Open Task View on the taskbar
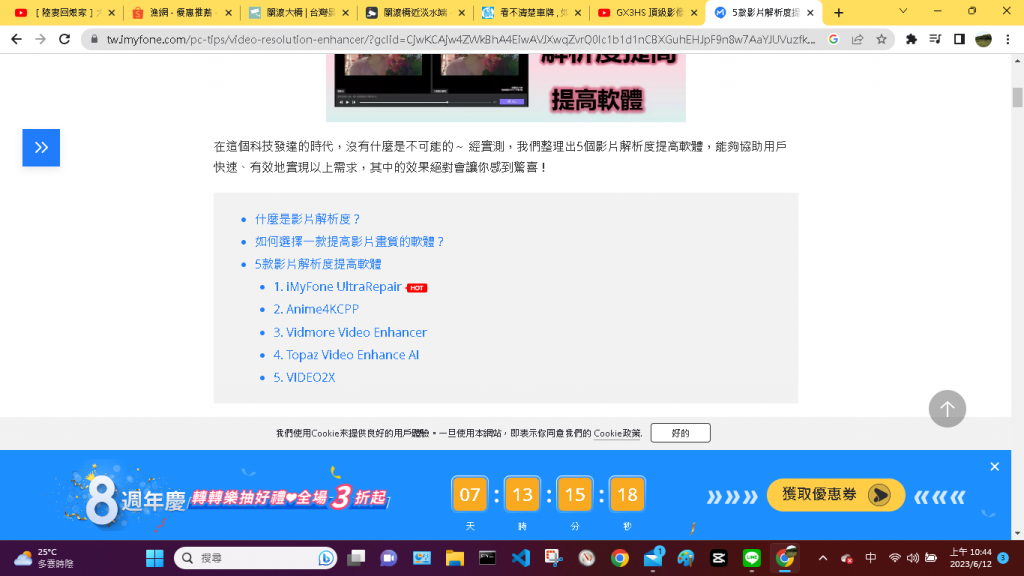 tap(356, 558)
